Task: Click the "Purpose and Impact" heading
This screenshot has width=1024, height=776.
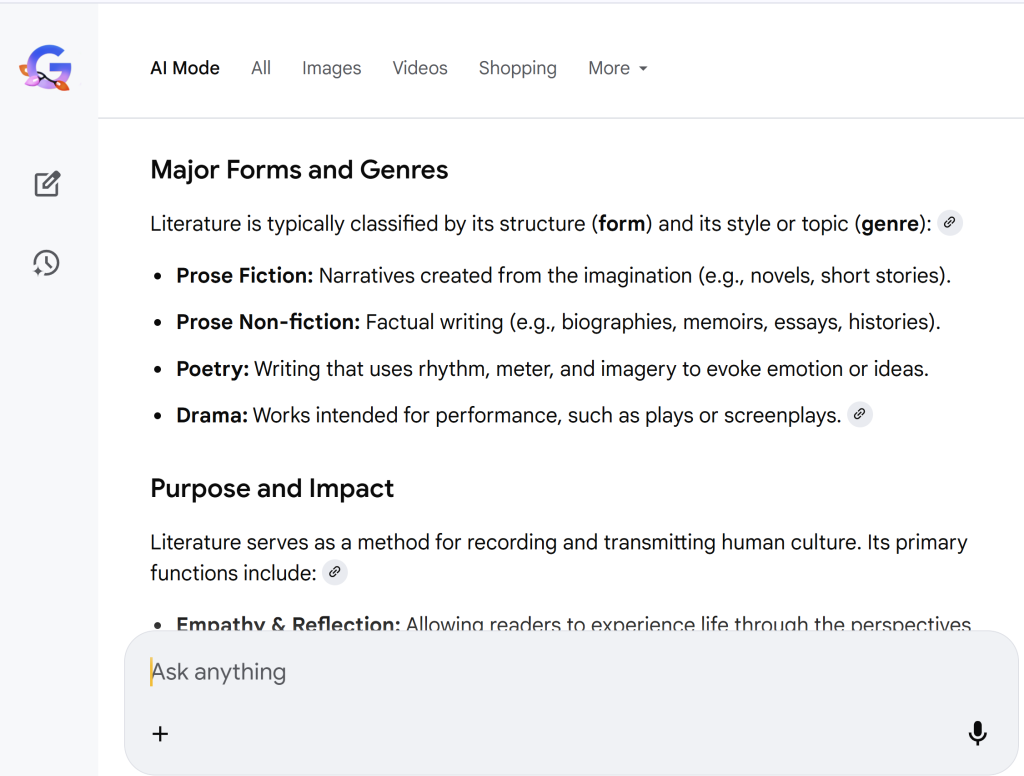Action: (x=272, y=488)
